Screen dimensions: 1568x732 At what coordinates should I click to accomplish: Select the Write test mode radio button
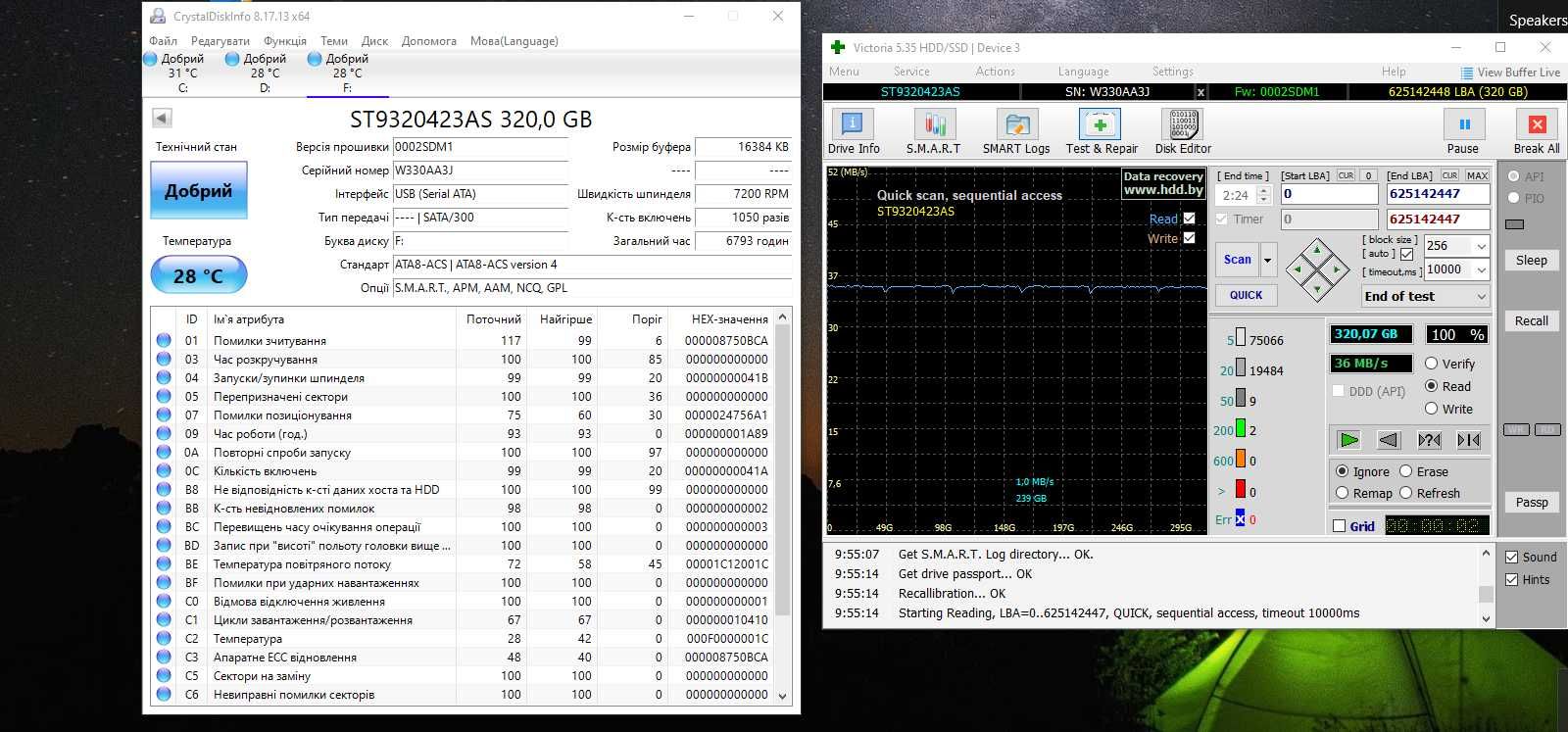(1432, 409)
